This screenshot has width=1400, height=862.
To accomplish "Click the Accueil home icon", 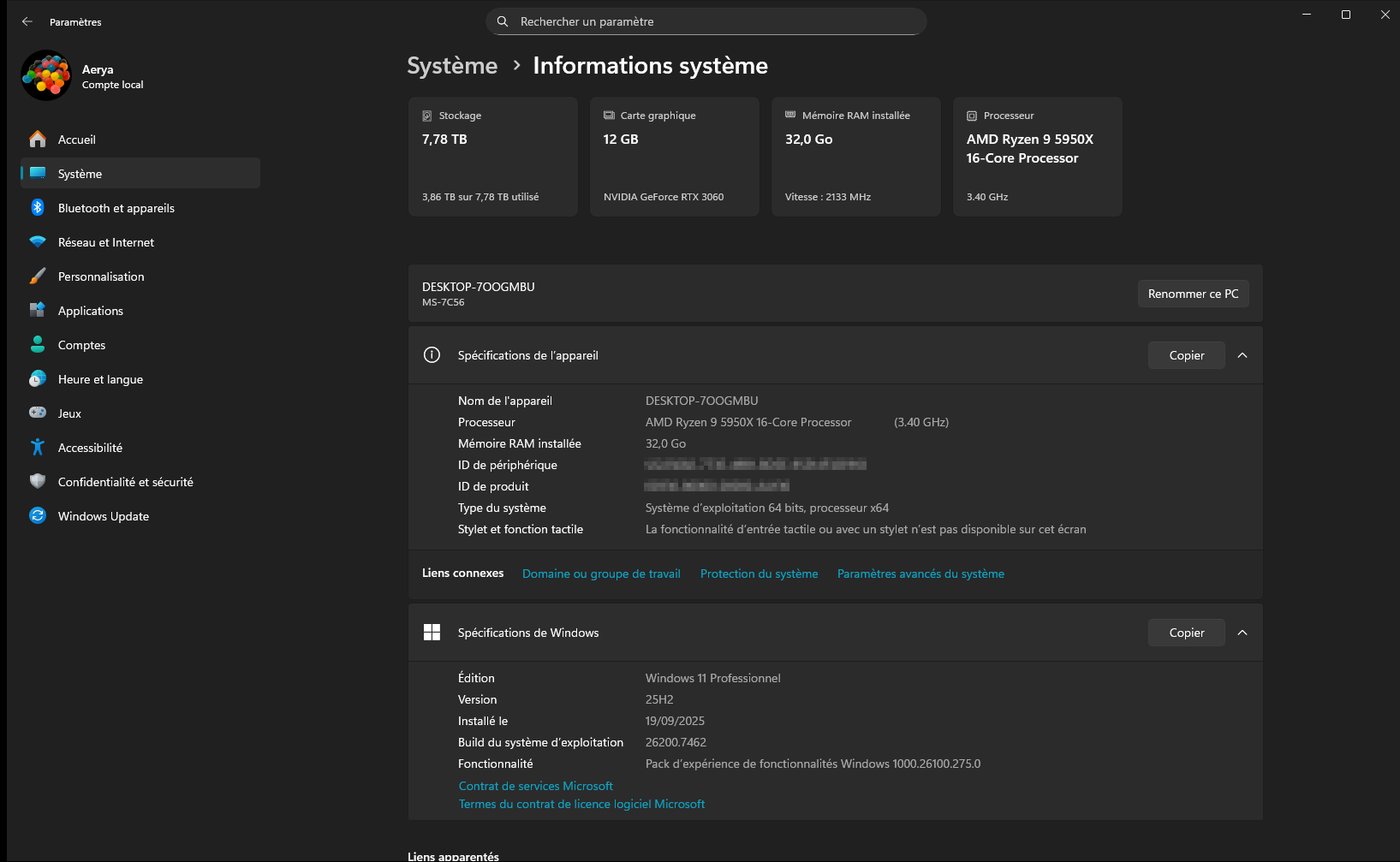I will tap(38, 140).
